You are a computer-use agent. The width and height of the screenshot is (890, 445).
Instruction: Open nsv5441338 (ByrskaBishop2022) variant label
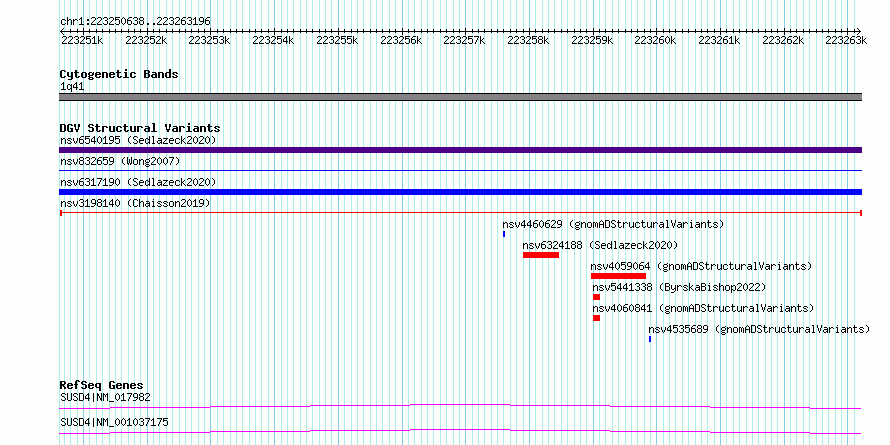click(x=679, y=287)
